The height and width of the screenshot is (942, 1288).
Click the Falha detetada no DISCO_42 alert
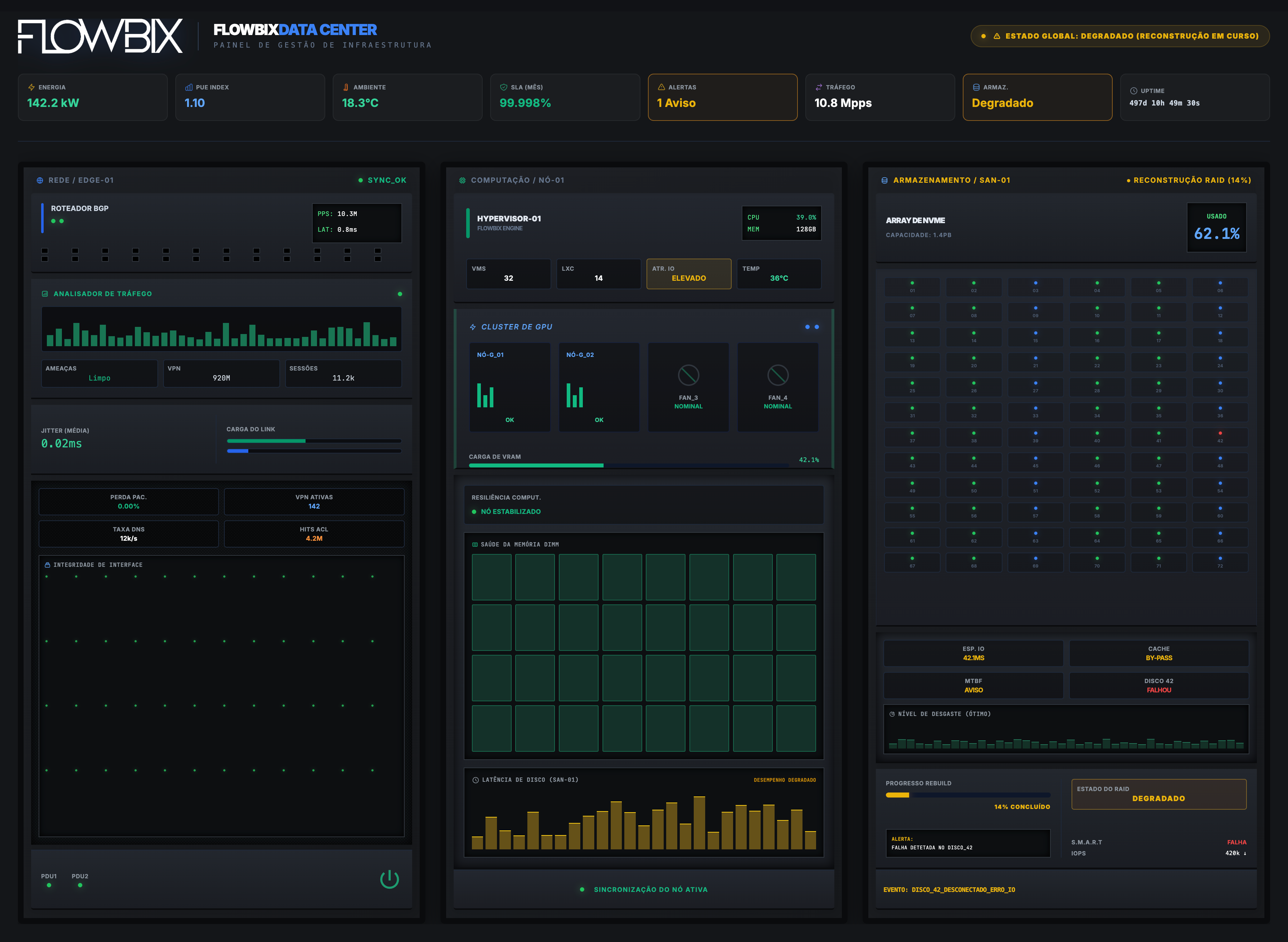967,843
